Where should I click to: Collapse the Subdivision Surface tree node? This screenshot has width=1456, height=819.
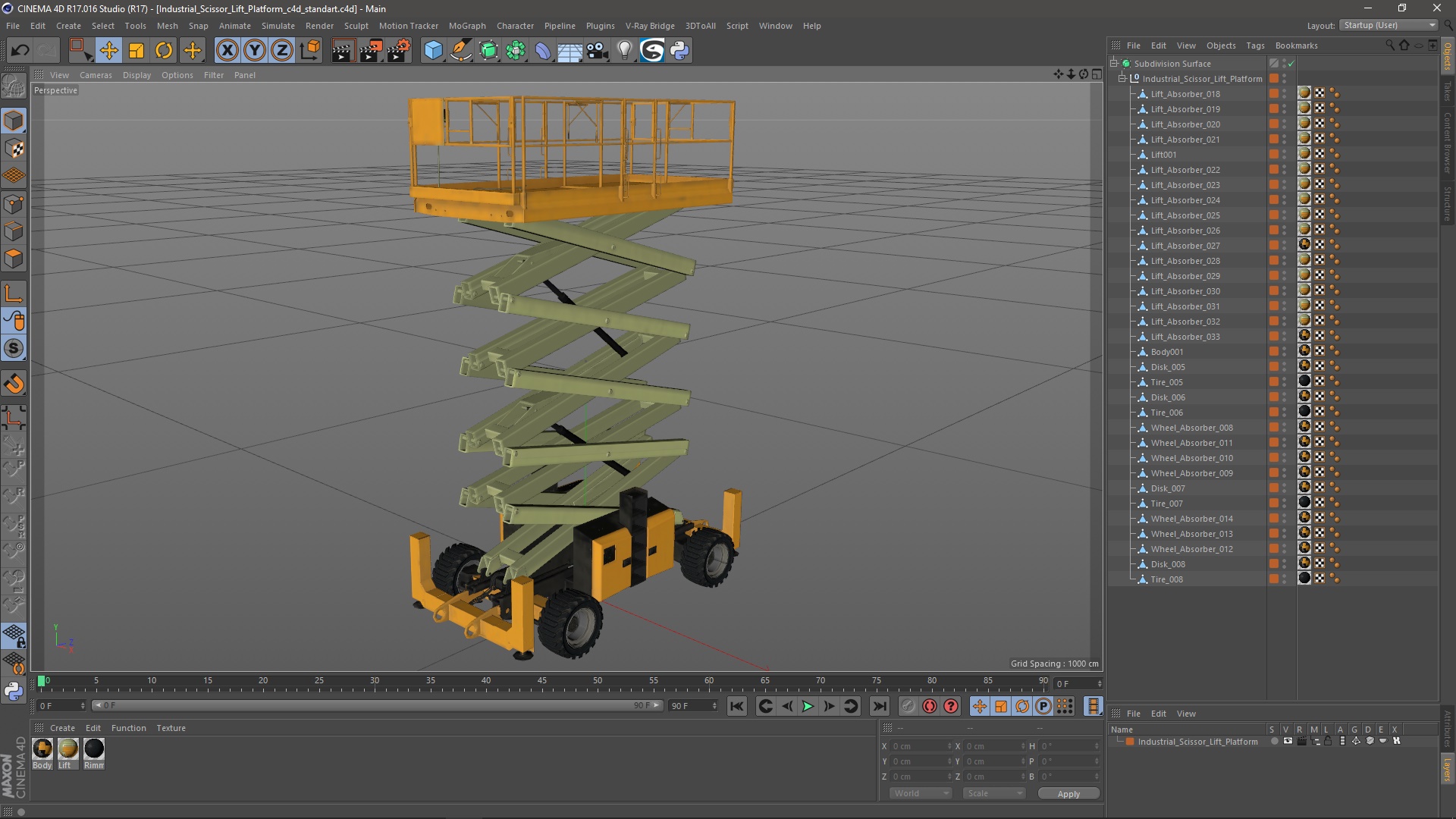point(1114,64)
